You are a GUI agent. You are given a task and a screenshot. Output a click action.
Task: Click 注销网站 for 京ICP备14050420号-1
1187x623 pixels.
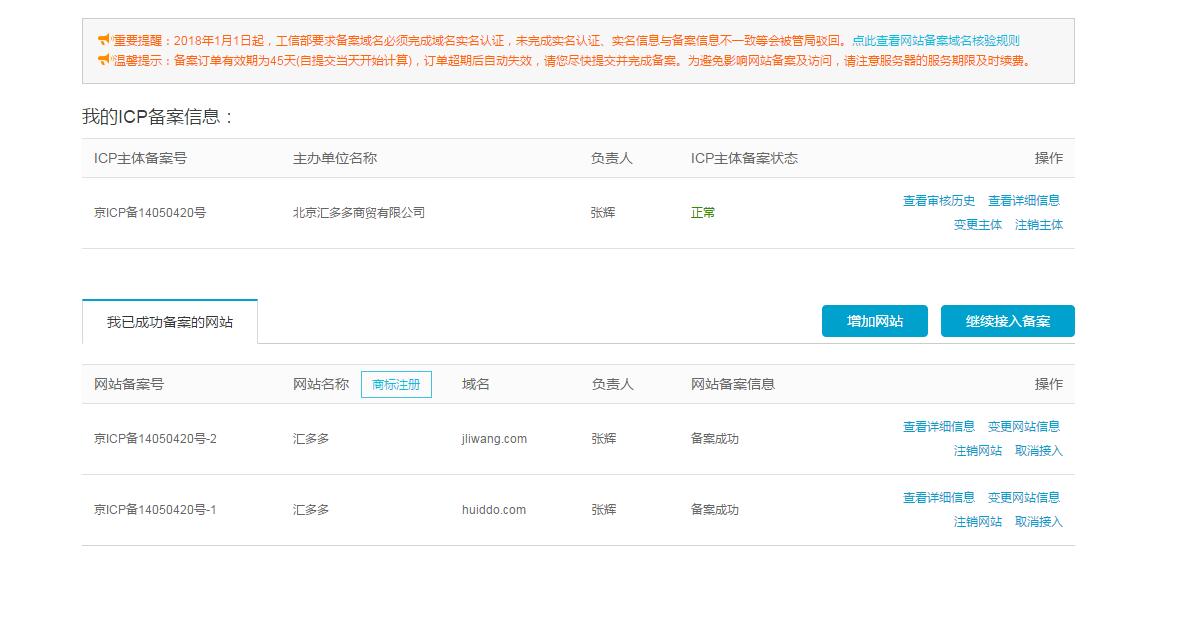tap(980, 522)
